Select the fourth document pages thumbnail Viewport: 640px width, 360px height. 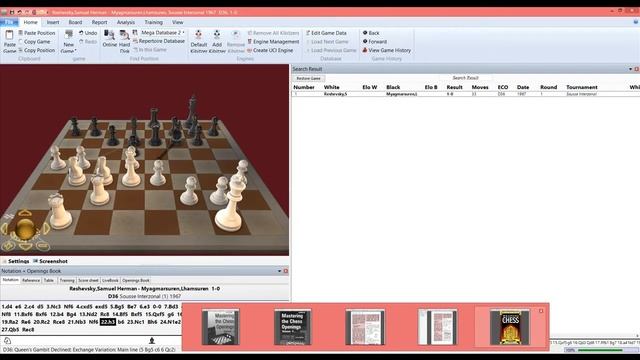[x=437, y=327]
